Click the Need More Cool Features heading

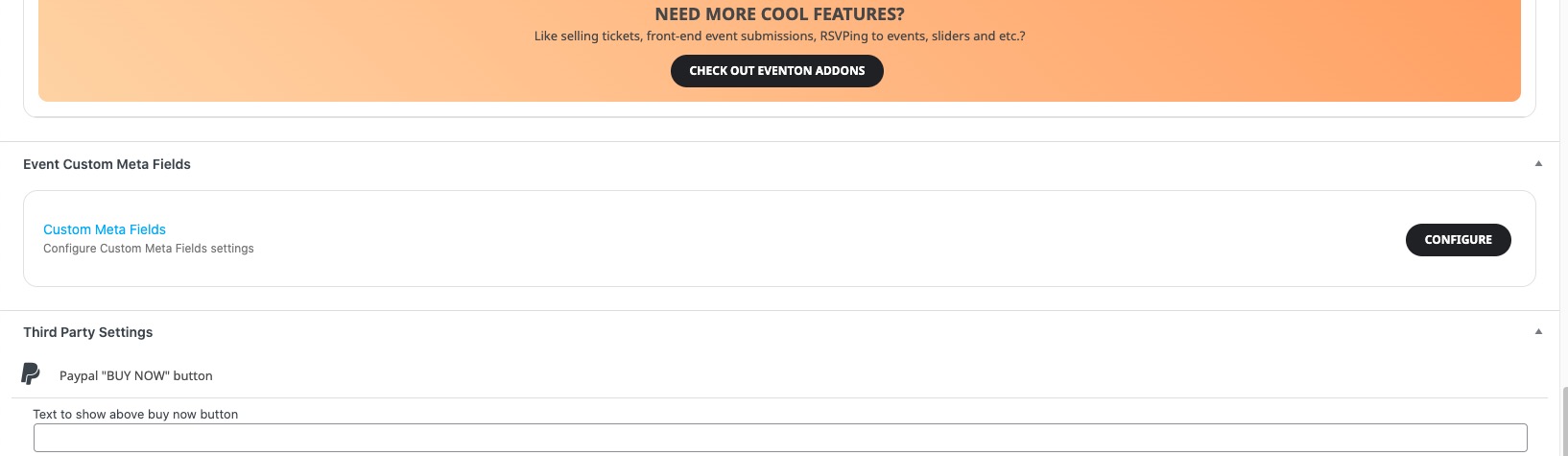779,14
